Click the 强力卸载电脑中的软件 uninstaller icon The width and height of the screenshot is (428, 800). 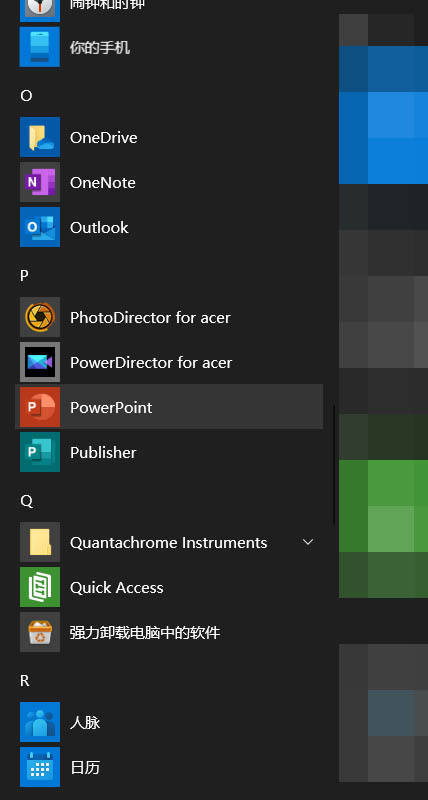[40, 632]
